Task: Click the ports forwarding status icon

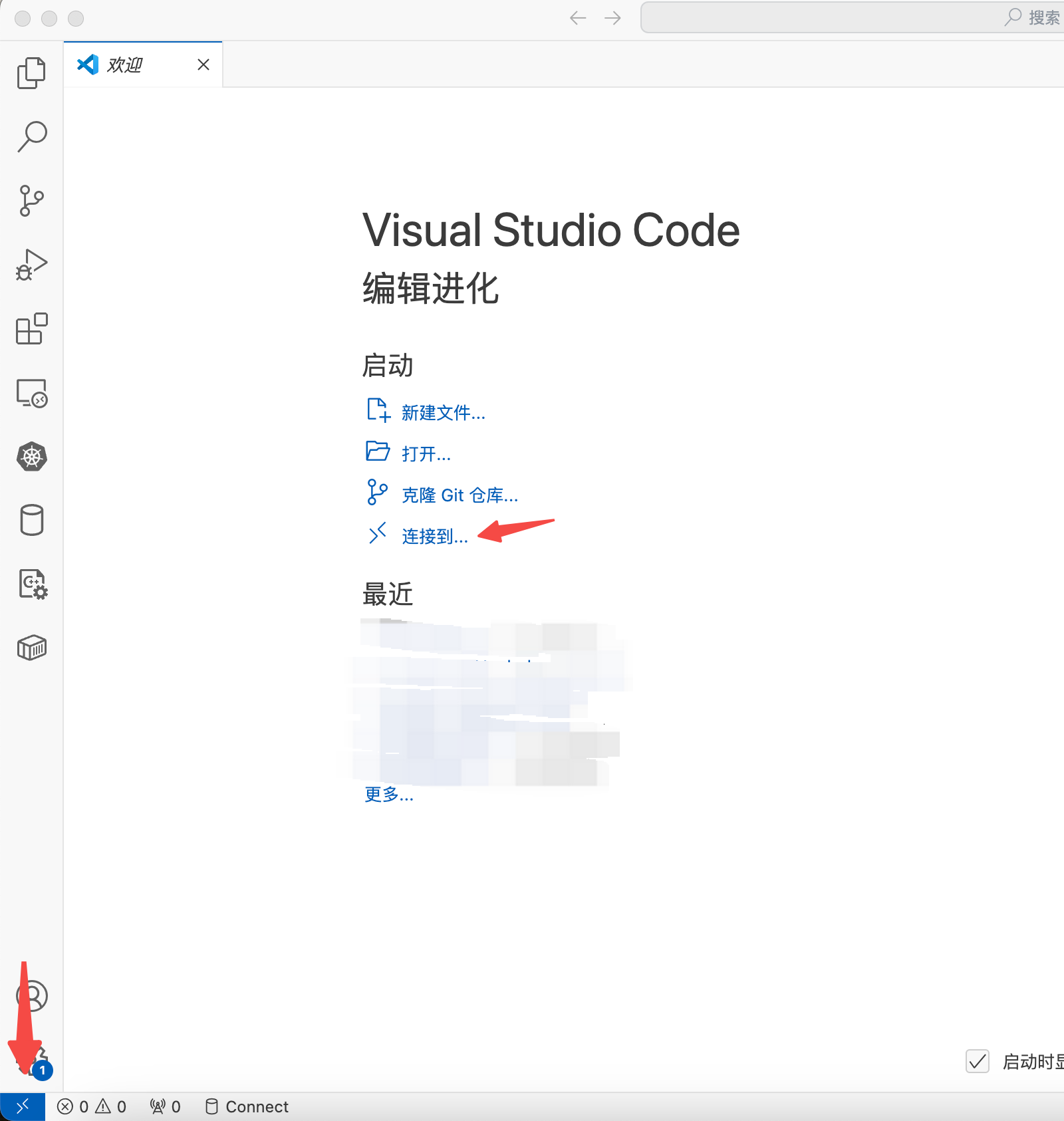Action: 164,1106
